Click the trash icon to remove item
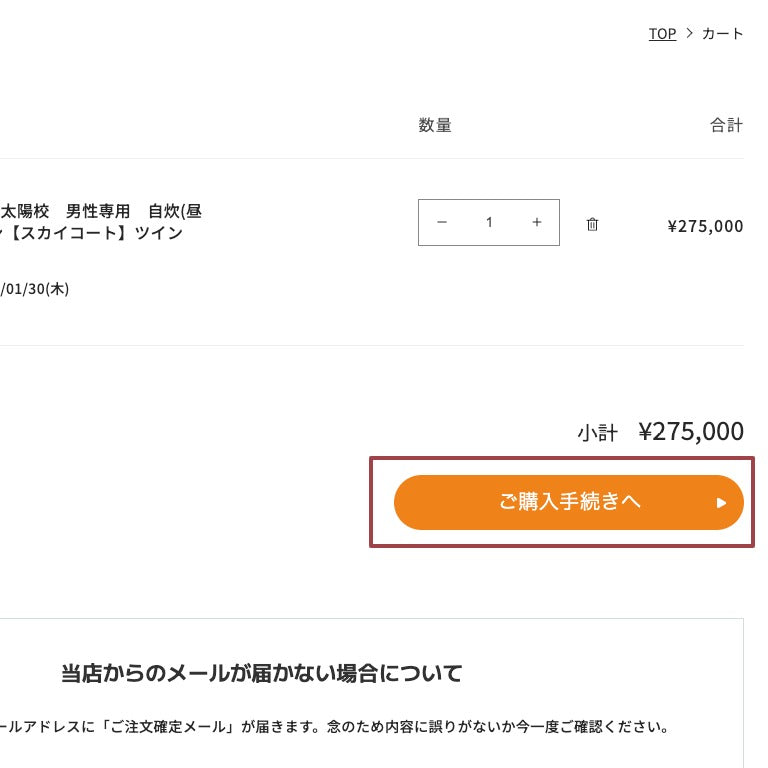This screenshot has height=768, width=768. 592,224
